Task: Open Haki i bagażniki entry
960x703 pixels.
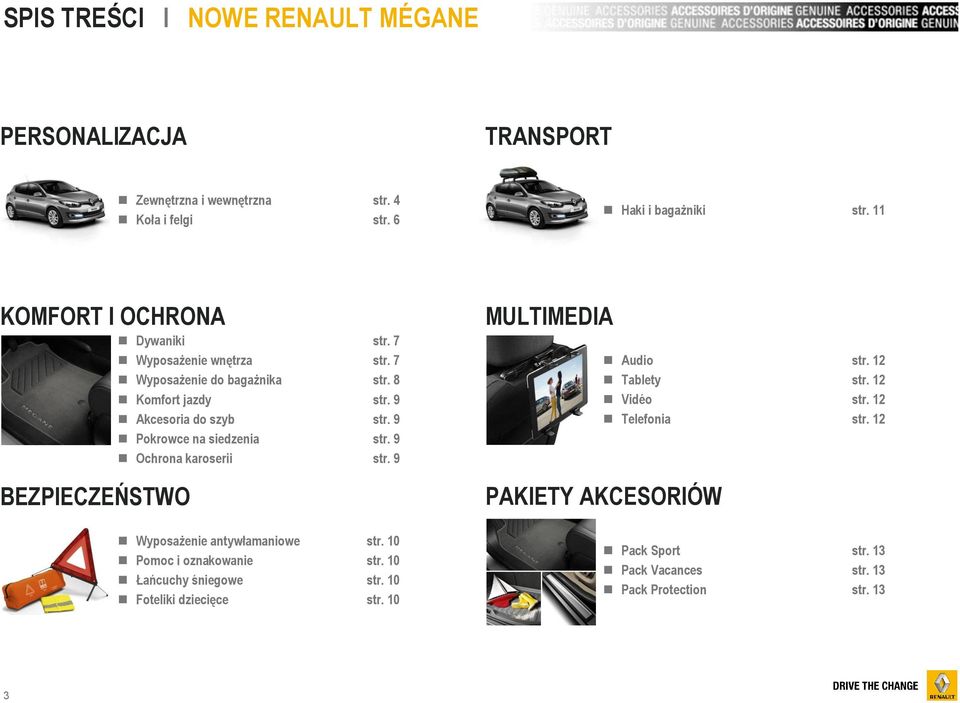Action: 663,210
